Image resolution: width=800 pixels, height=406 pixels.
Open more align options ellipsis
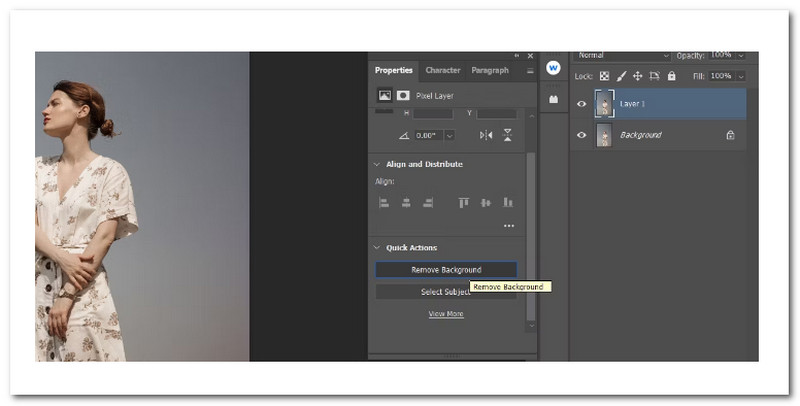tap(509, 225)
